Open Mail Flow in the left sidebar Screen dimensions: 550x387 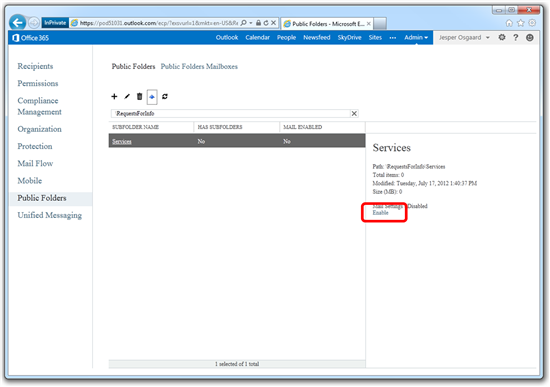tap(35, 164)
